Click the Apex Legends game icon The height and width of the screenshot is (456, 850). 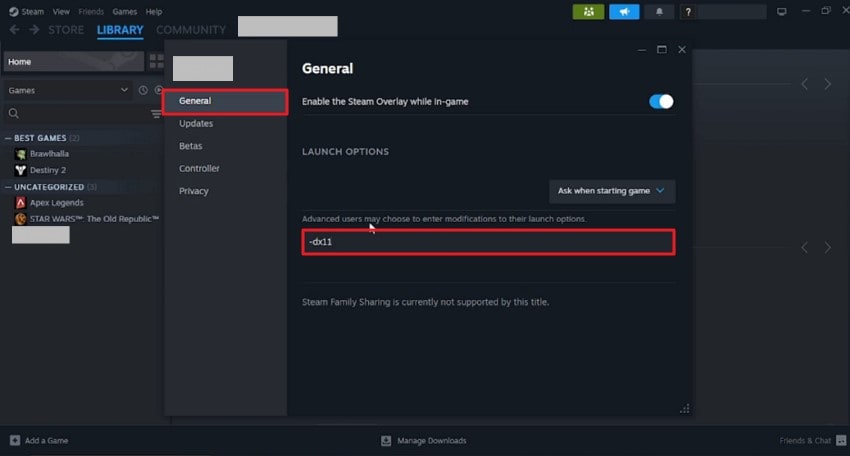(x=21, y=203)
